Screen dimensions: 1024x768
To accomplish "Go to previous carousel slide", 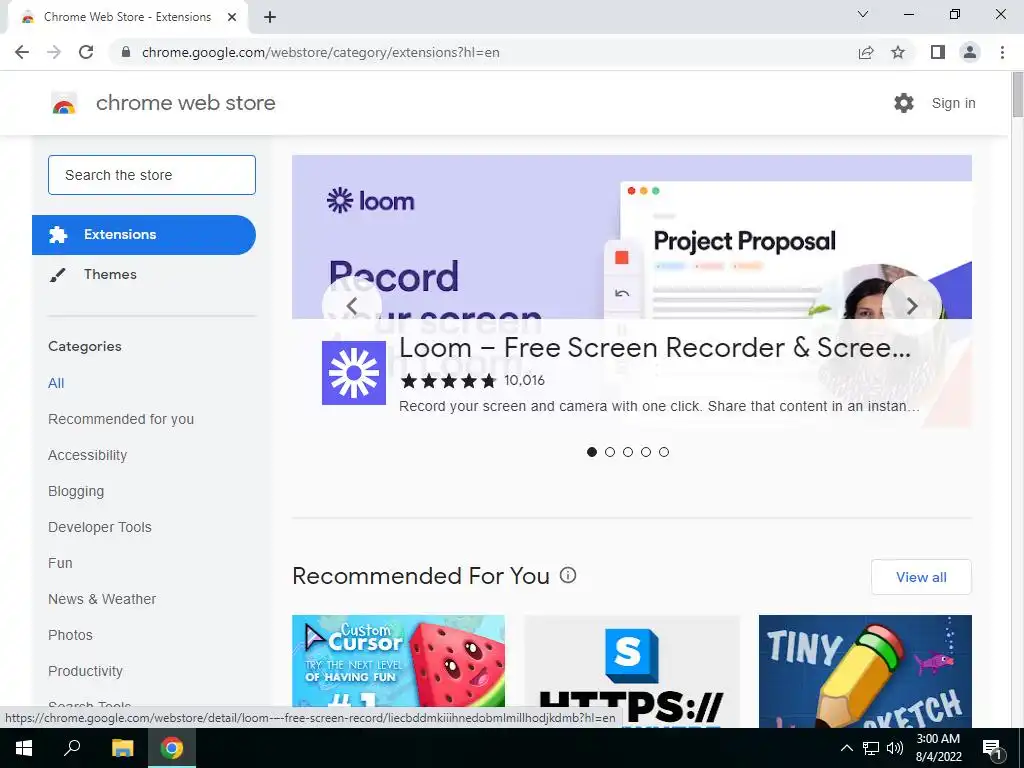I will coord(352,306).
